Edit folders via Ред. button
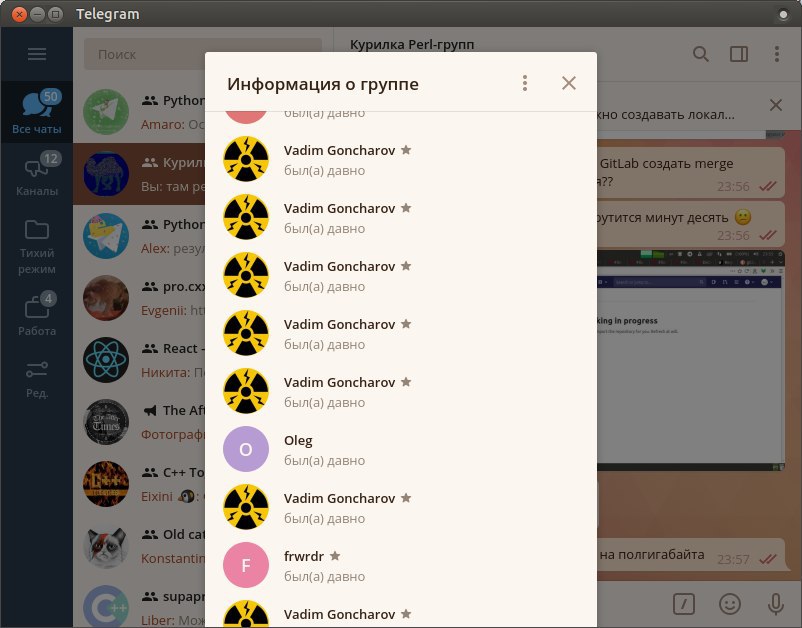The height and width of the screenshot is (628, 802). [37, 379]
